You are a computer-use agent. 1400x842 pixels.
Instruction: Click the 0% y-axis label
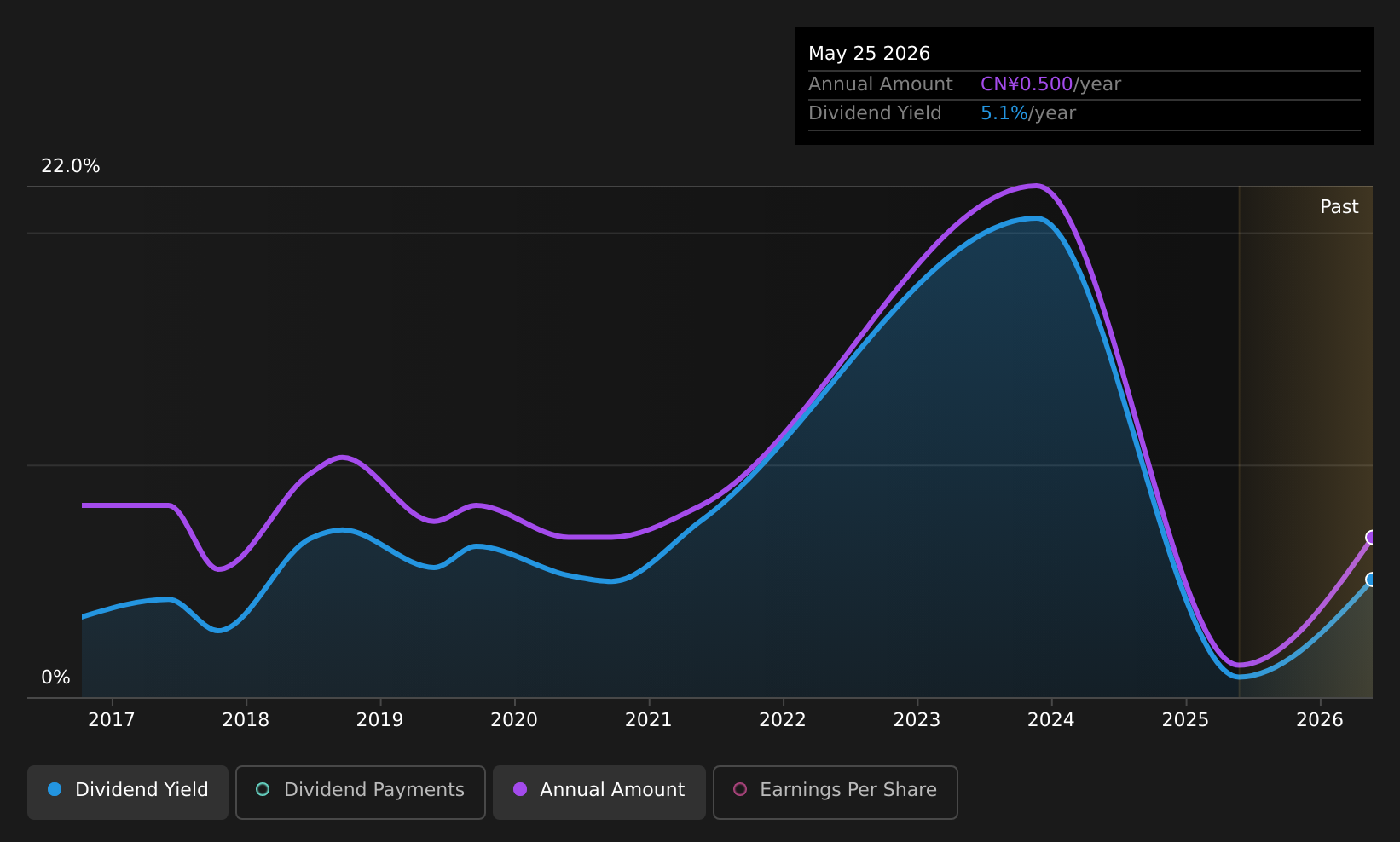56,678
